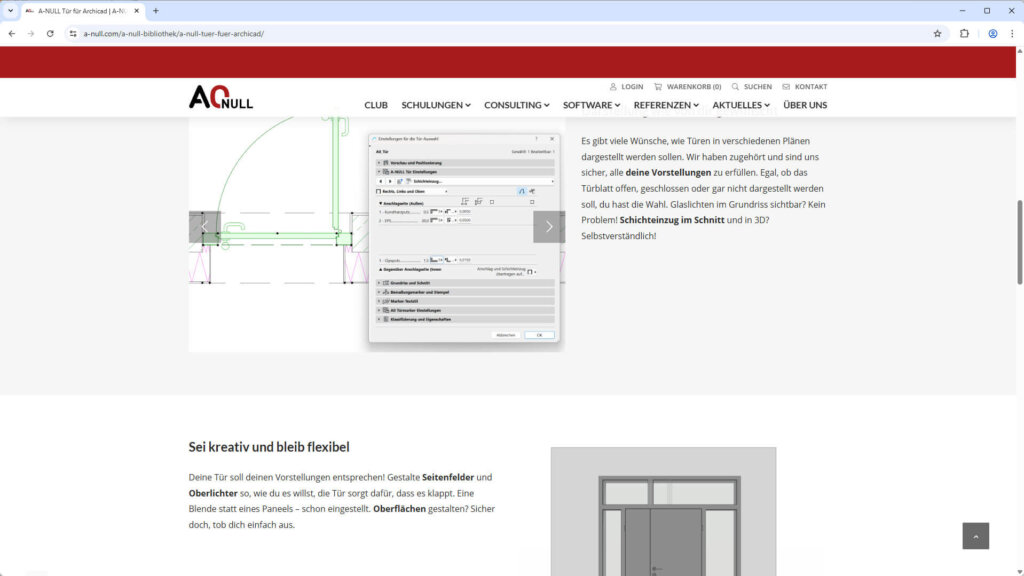Show next slide in image carousel
The width and height of the screenshot is (1024, 576).
[x=549, y=227]
